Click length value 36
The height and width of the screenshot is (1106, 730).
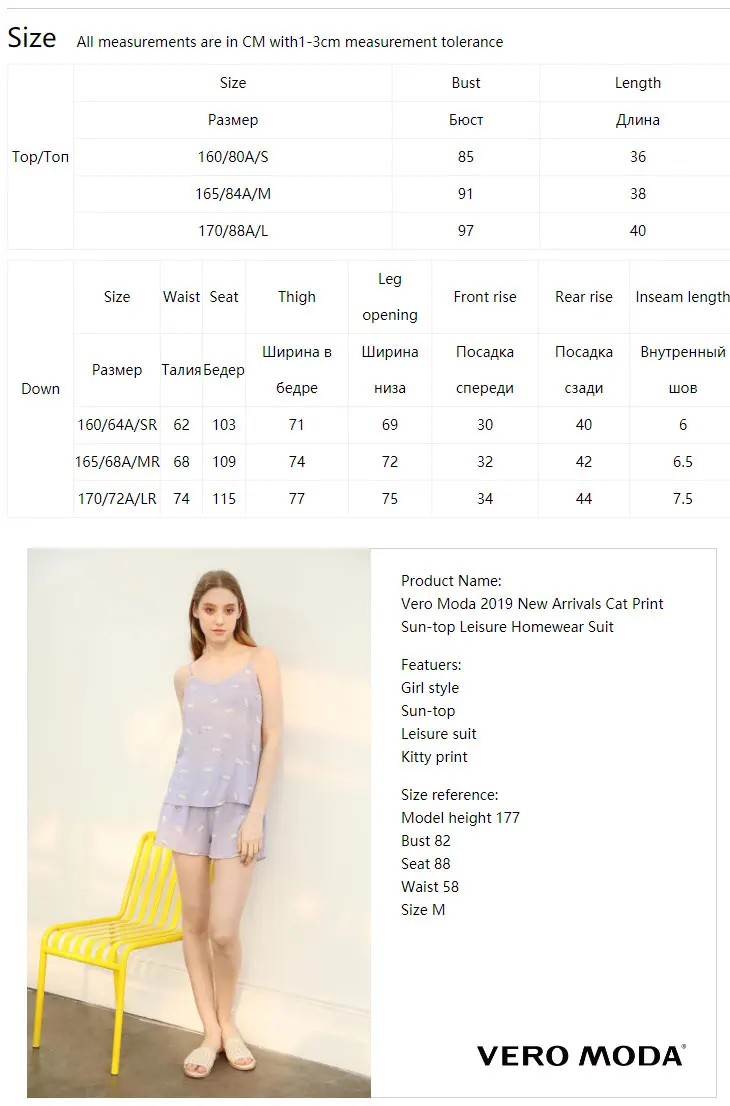click(x=638, y=157)
